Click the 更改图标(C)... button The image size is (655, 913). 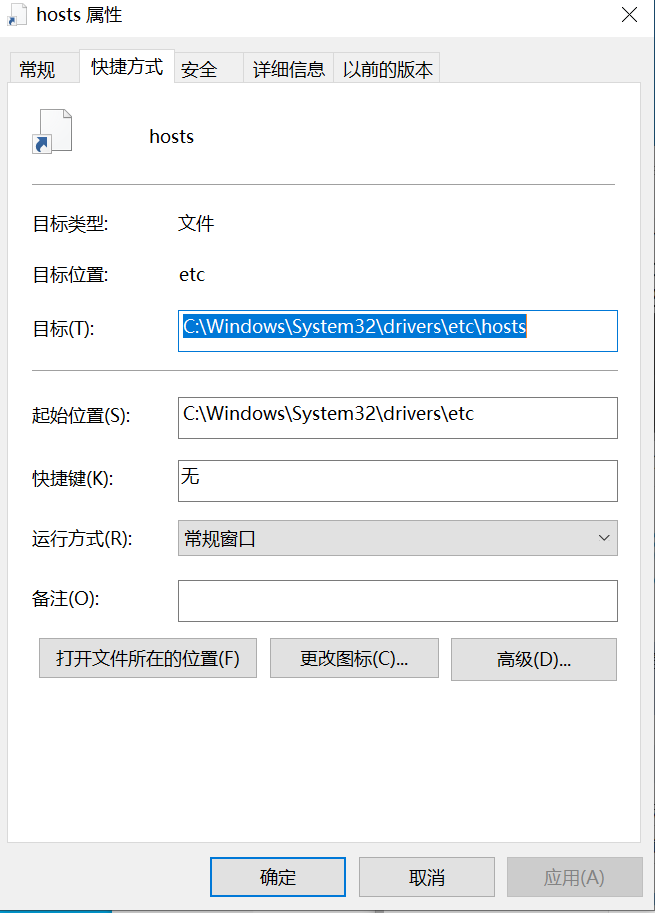[x=354, y=659]
